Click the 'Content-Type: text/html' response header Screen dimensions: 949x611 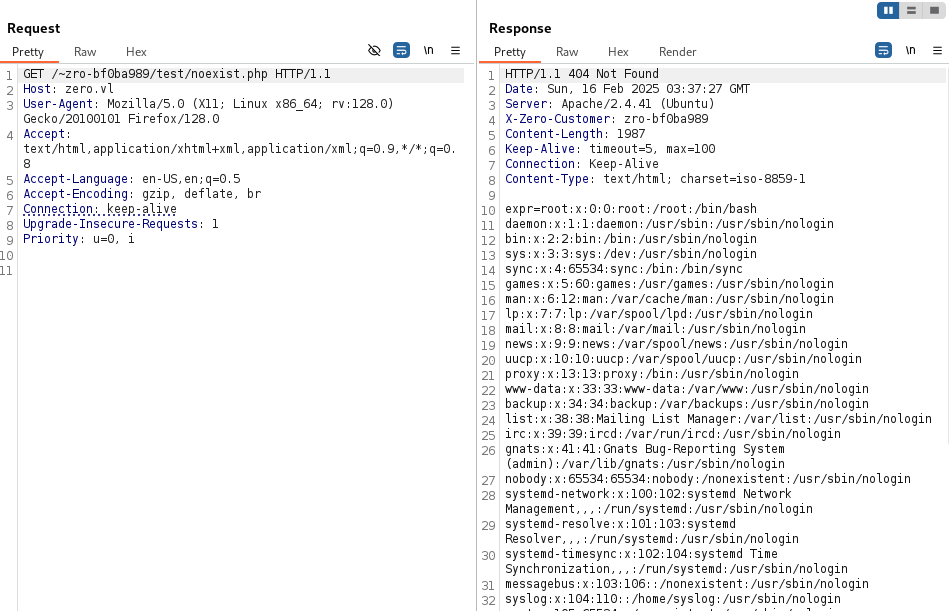655,179
